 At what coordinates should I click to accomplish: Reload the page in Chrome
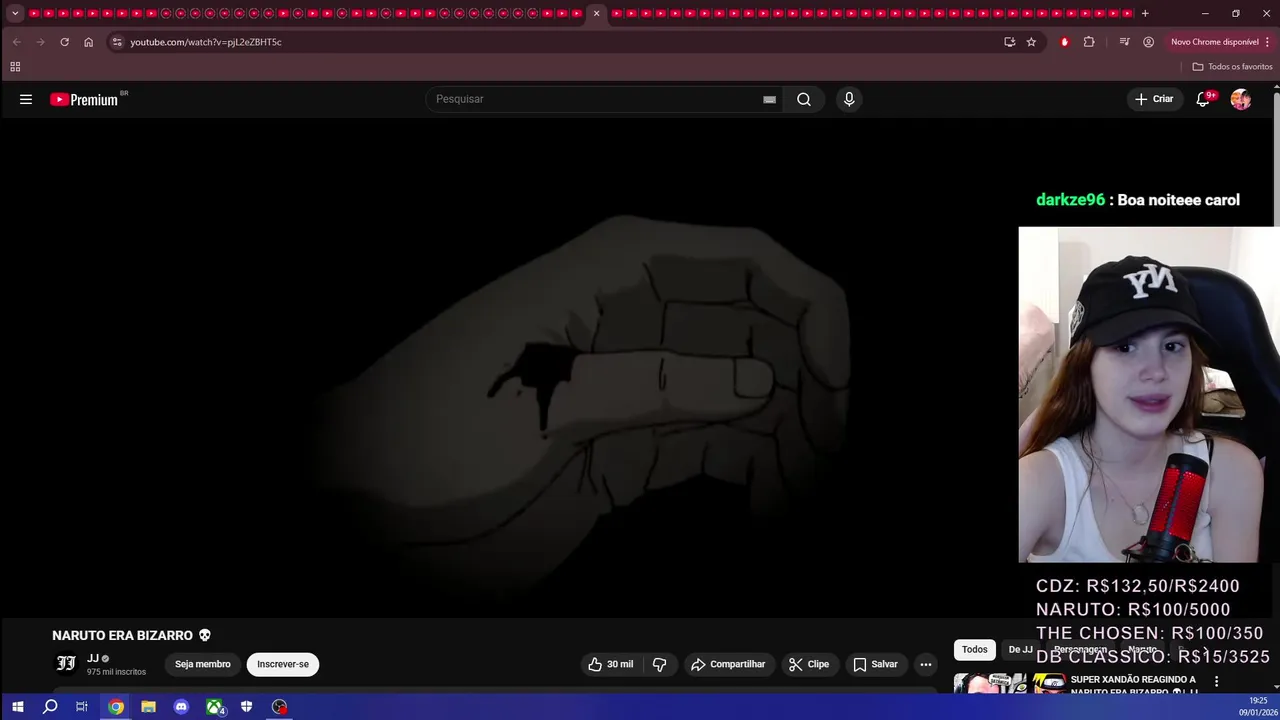64,42
